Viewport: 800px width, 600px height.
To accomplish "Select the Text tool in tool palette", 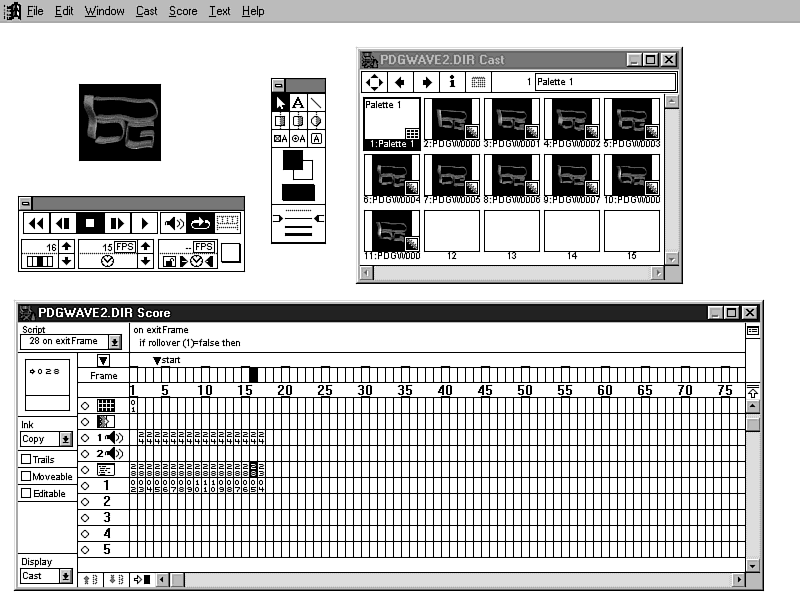I will click(299, 102).
